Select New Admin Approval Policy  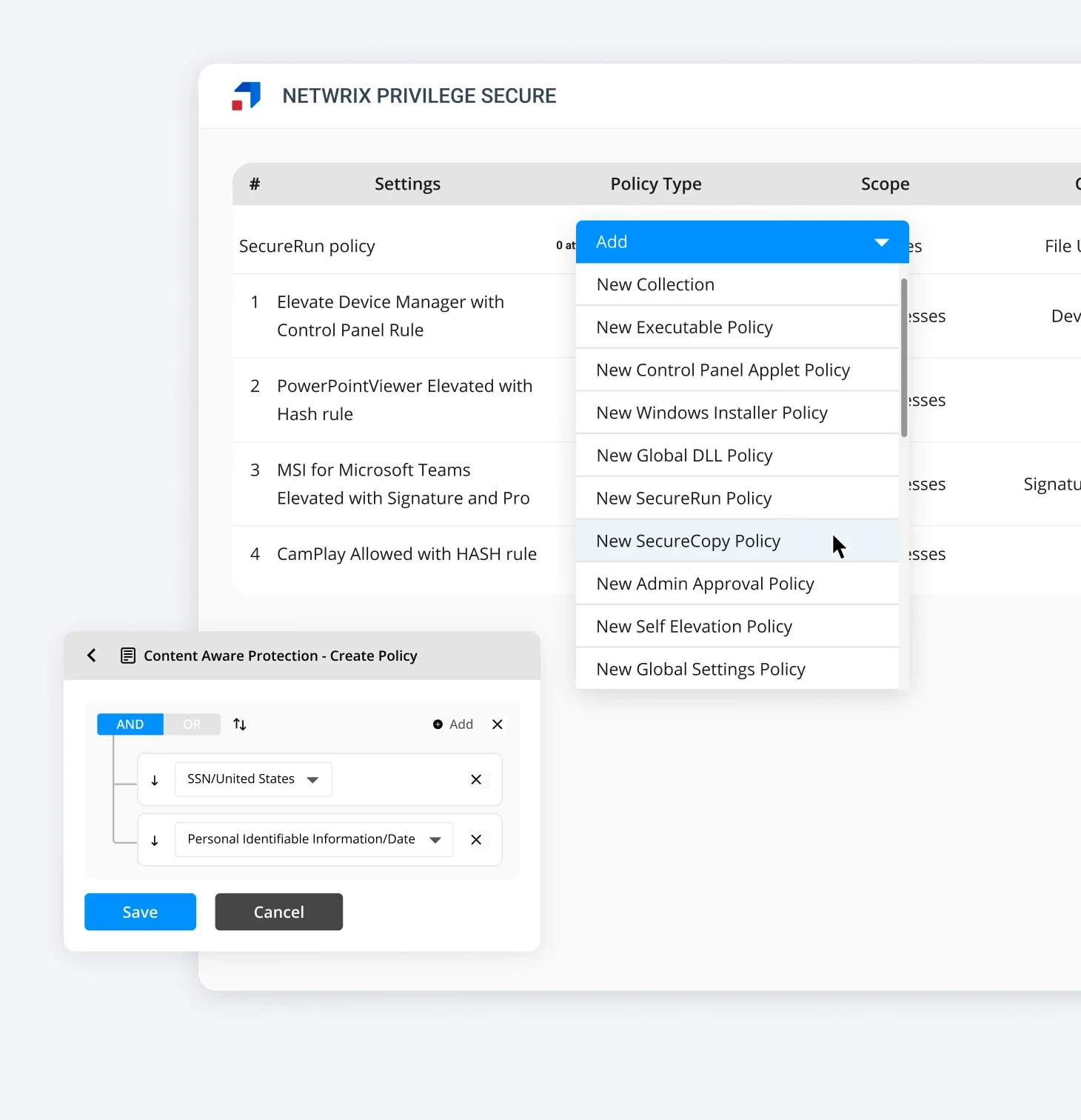click(737, 584)
